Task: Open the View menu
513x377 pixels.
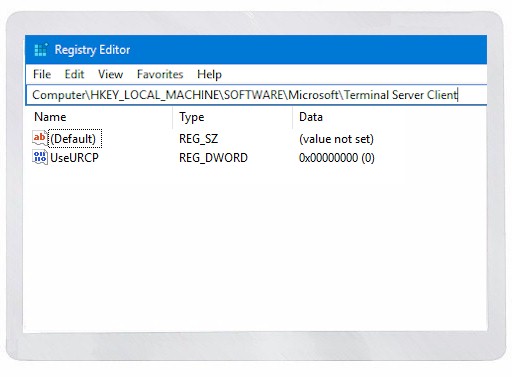Action: [110, 74]
